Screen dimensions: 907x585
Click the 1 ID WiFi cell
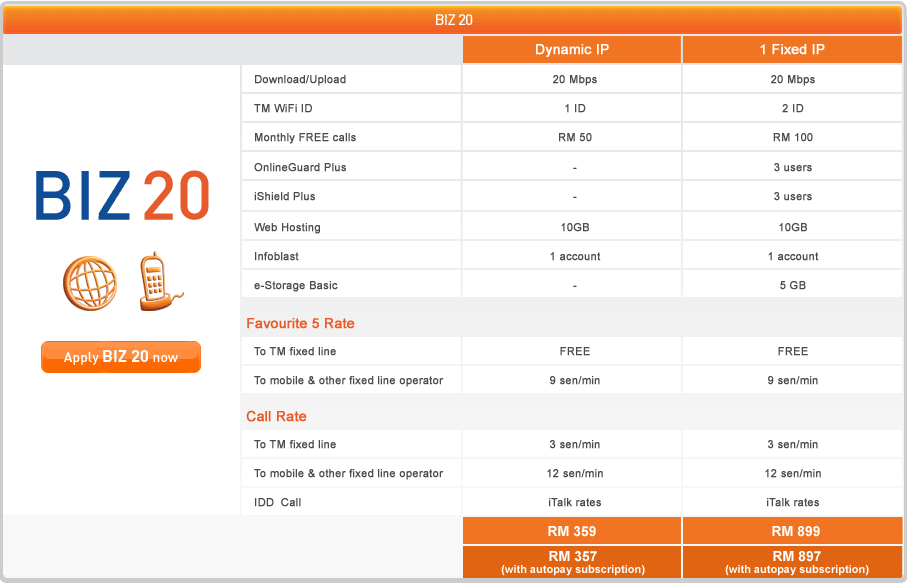(x=574, y=108)
